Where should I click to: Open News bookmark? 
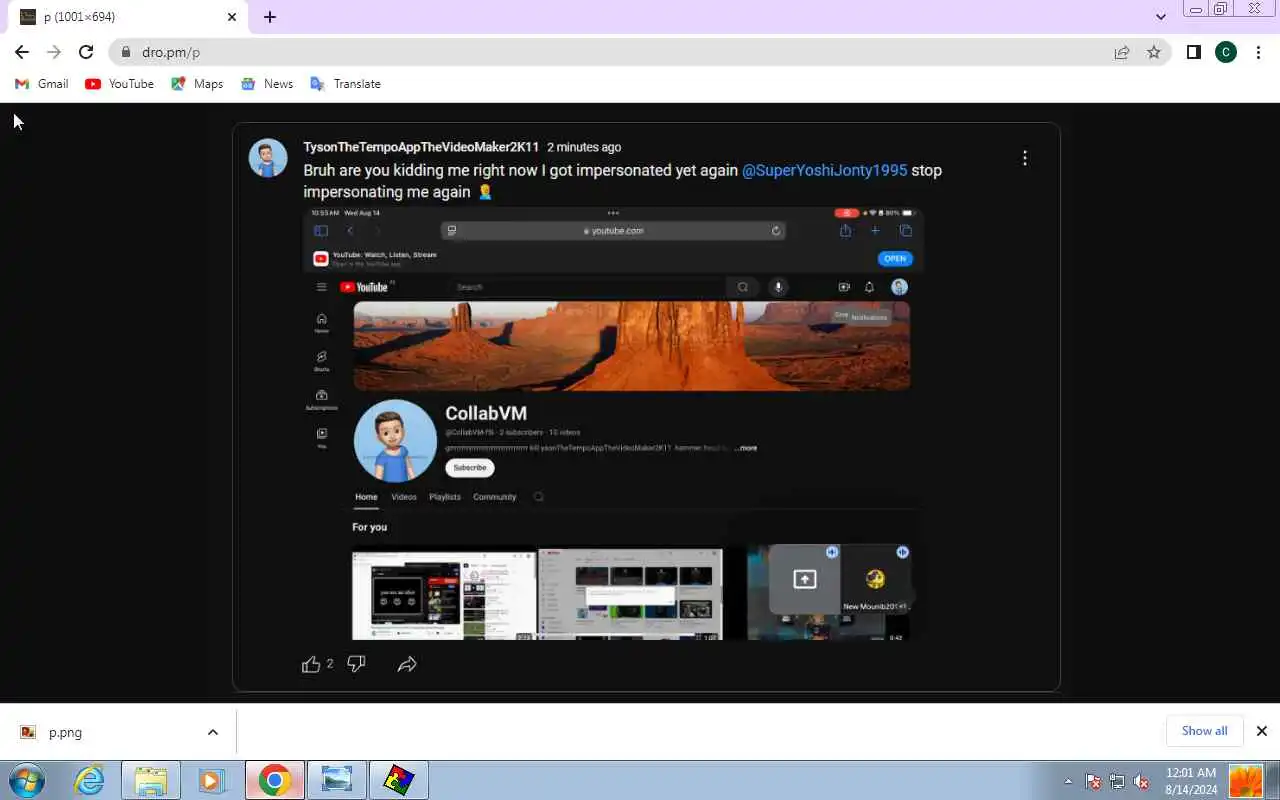pyautogui.click(x=267, y=84)
